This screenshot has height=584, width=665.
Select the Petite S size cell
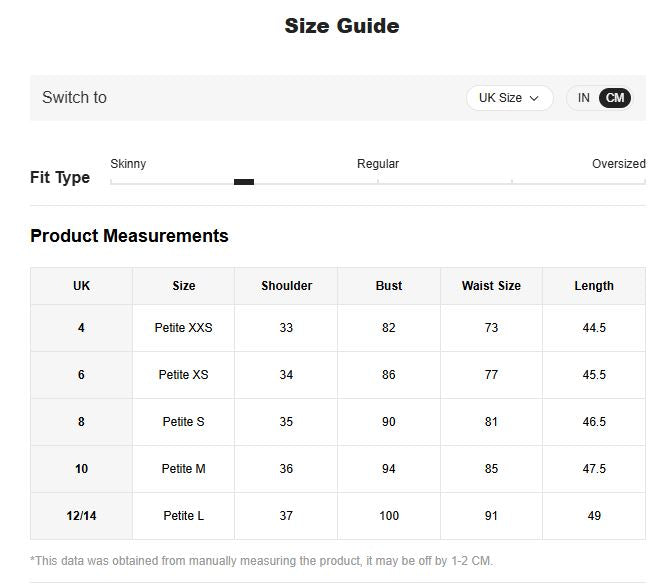click(183, 422)
